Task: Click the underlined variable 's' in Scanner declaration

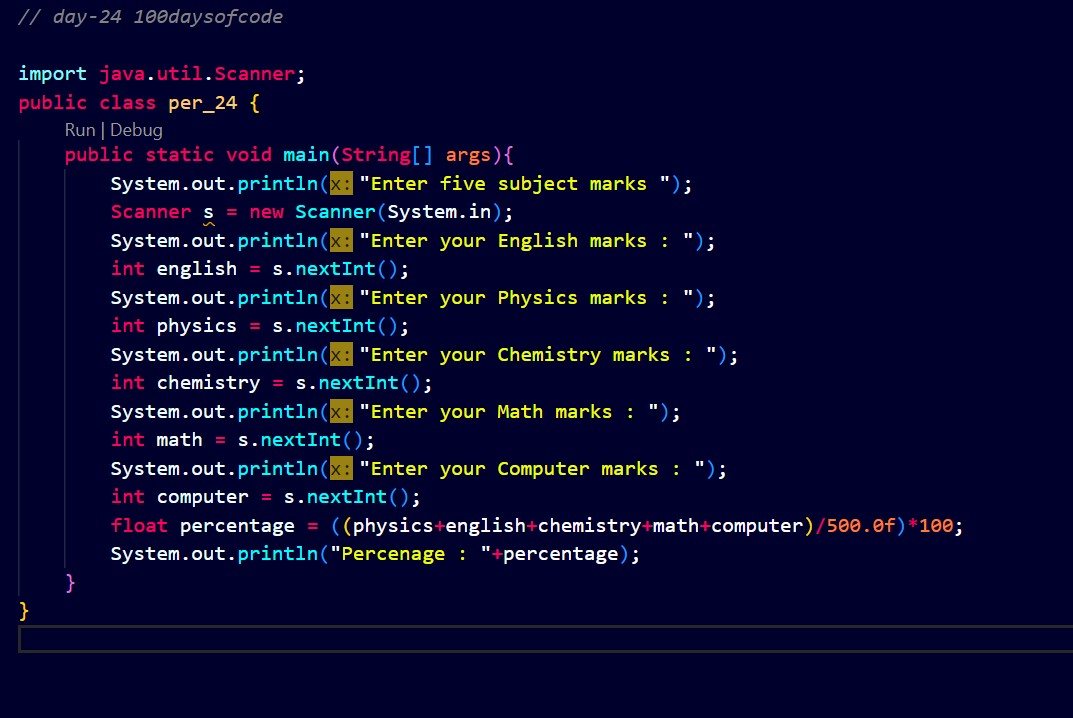Action: pos(209,212)
